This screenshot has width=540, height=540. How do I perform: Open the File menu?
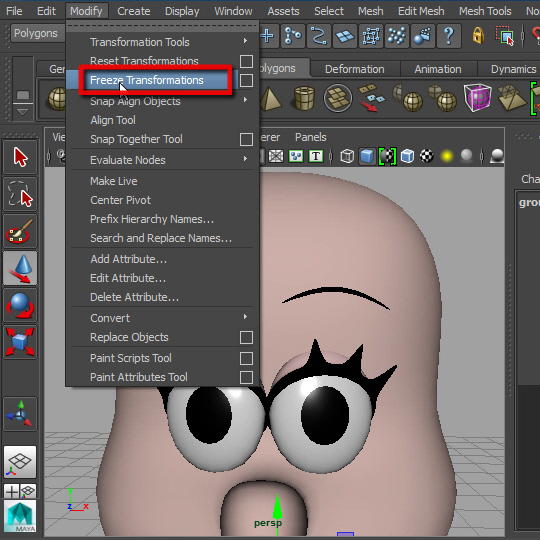click(14, 11)
